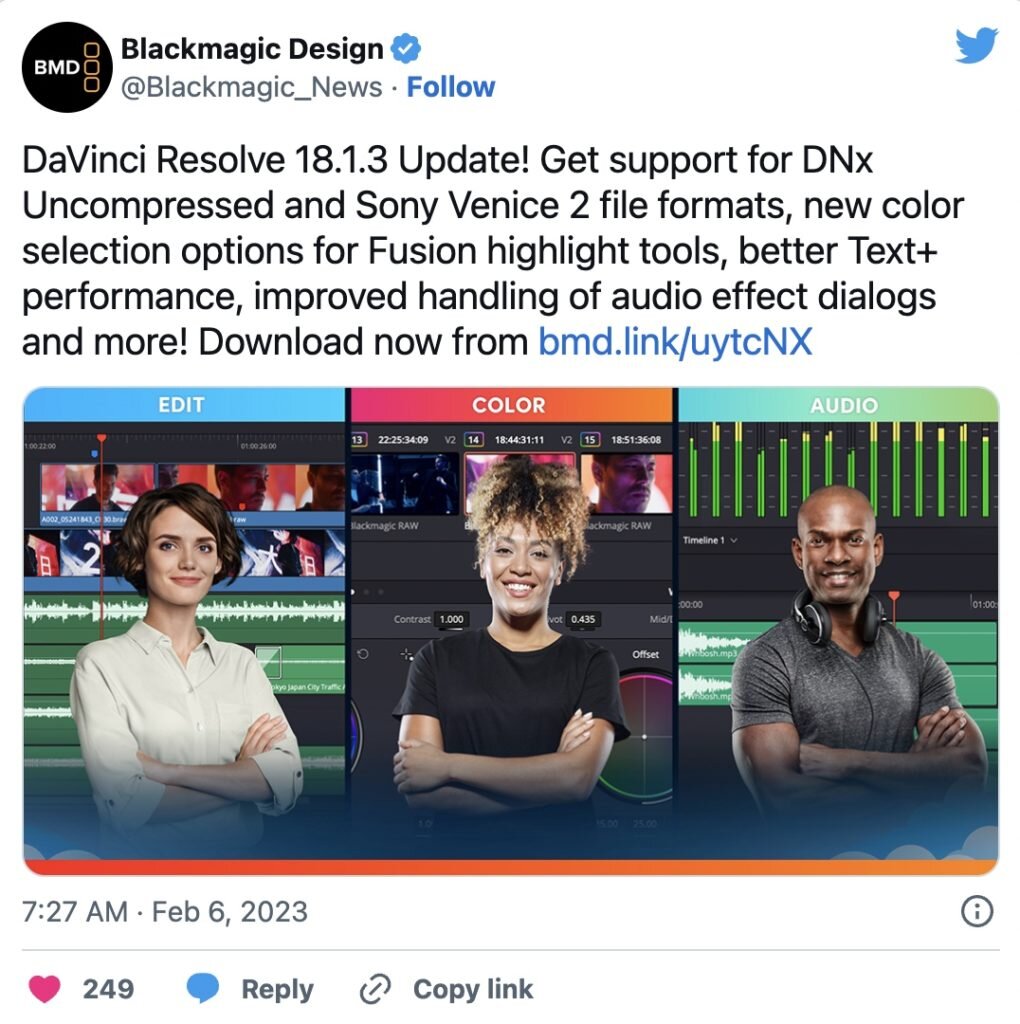Open the Twitter bird logo
The height and width of the screenshot is (1024, 1020).
pos(976,45)
